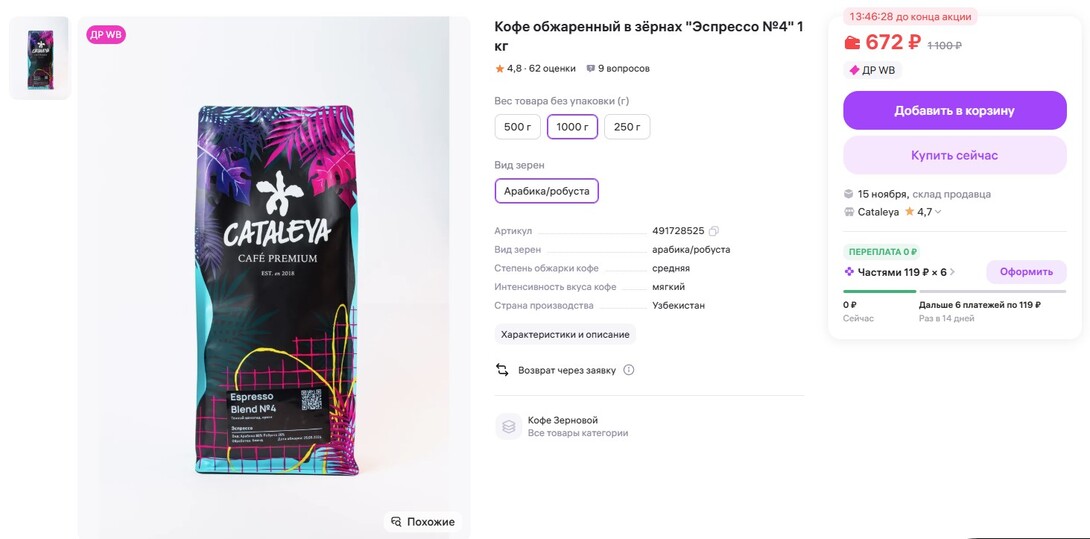This screenshot has width=1090, height=539.
Task: Click the questions speech bubble icon
Action: 590,69
